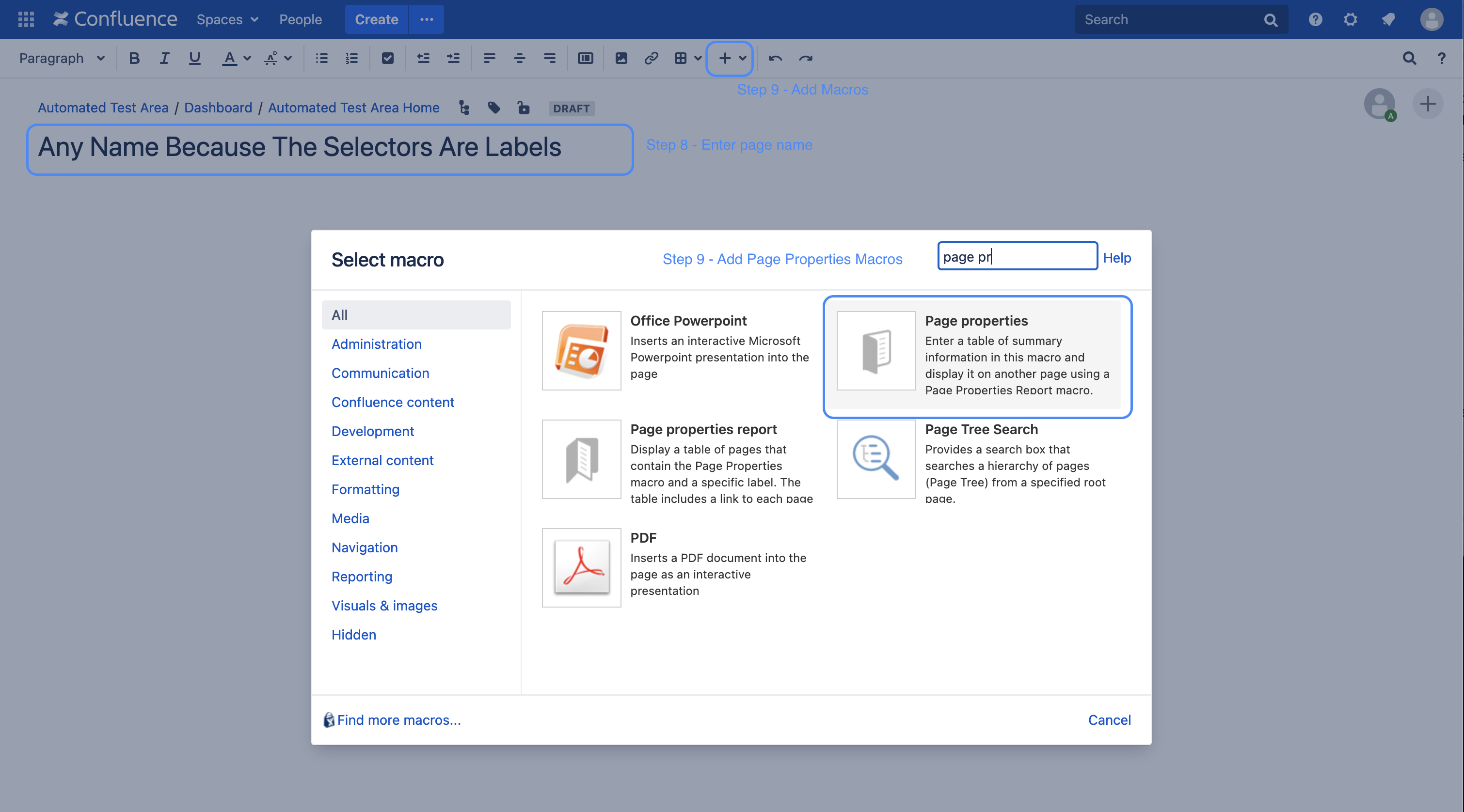1464x812 pixels.
Task: Click the macro search input field
Action: (x=1017, y=257)
